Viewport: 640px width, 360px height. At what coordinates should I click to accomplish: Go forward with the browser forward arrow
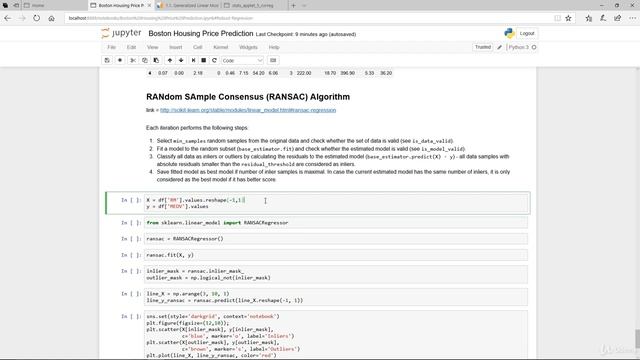coord(22,18)
